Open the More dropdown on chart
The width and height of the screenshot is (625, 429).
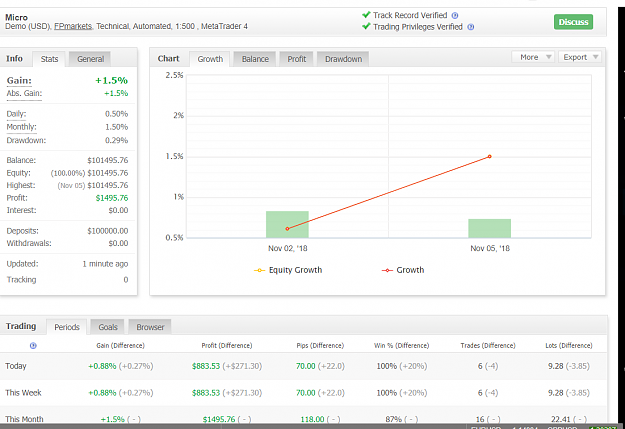pos(533,57)
